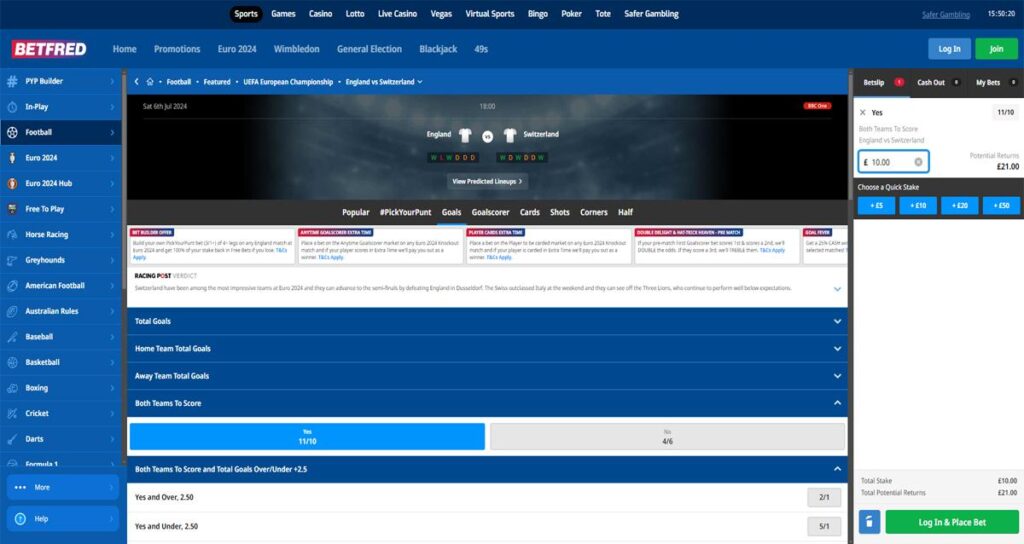Open UEFA European Championship breadcrumb

point(288,82)
